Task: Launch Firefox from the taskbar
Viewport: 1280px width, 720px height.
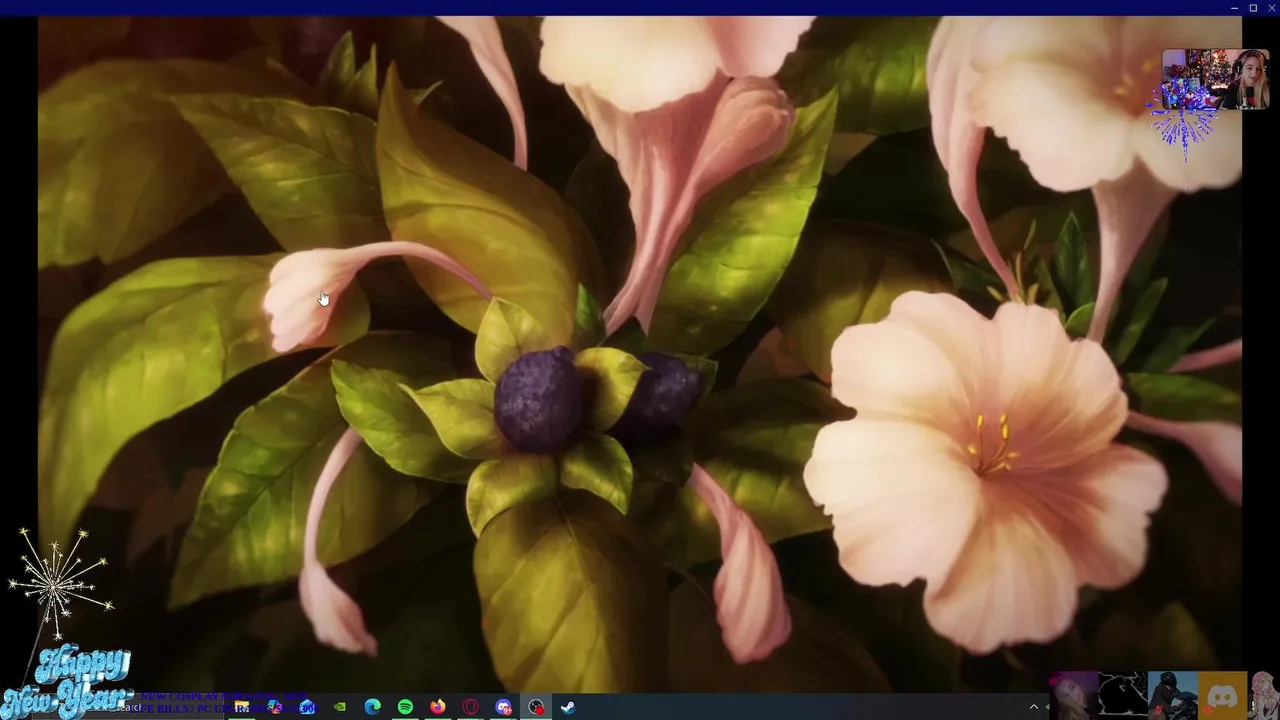Action: pos(438,707)
